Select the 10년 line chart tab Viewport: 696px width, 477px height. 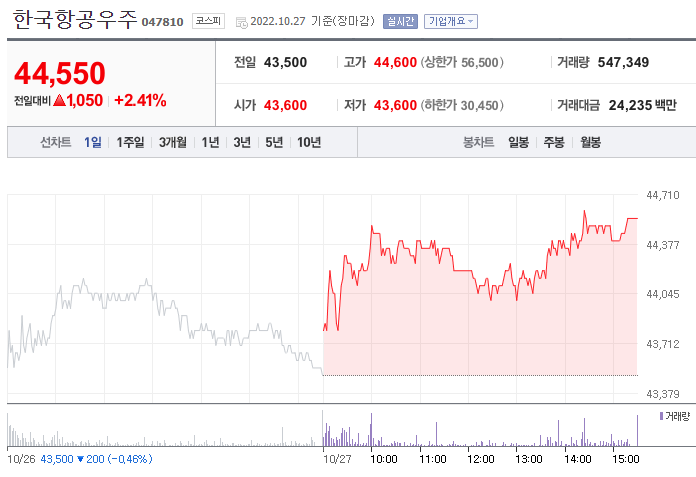click(309, 142)
